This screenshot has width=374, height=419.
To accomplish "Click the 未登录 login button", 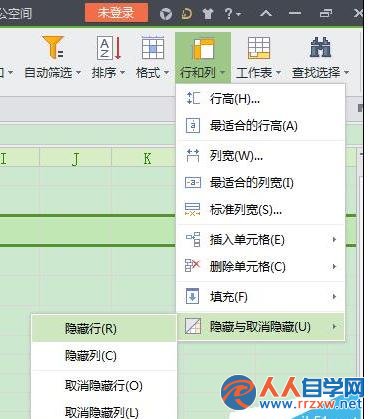I will [116, 13].
